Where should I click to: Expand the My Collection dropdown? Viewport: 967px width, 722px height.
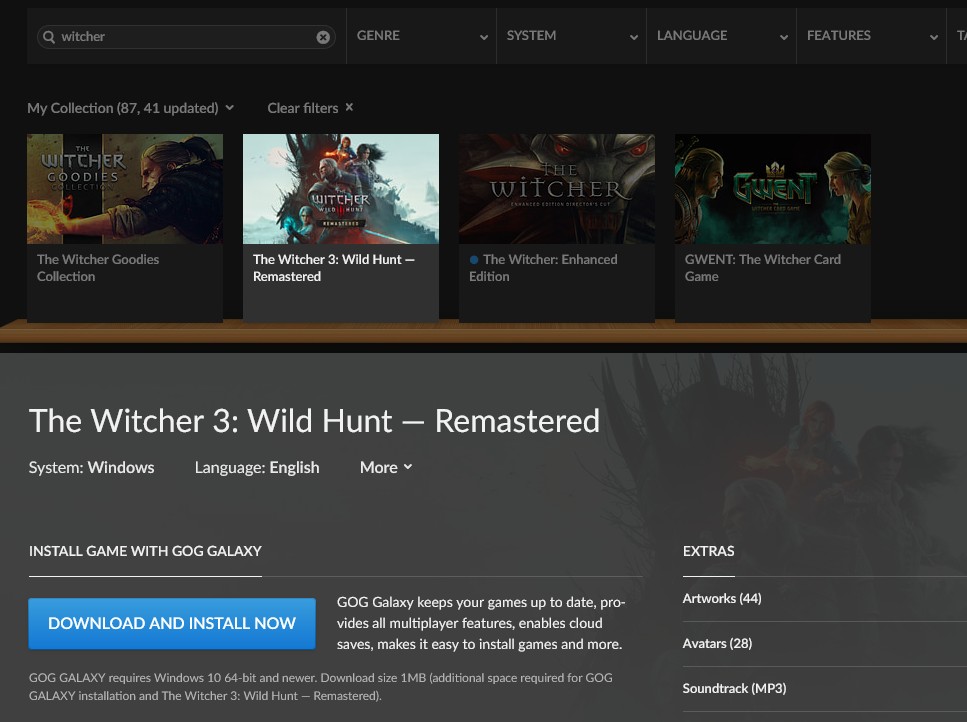pyautogui.click(x=131, y=108)
